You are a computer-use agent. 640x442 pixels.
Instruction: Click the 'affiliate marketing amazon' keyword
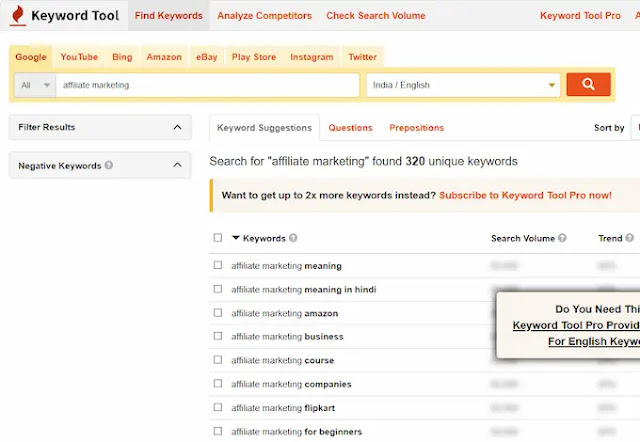284,313
